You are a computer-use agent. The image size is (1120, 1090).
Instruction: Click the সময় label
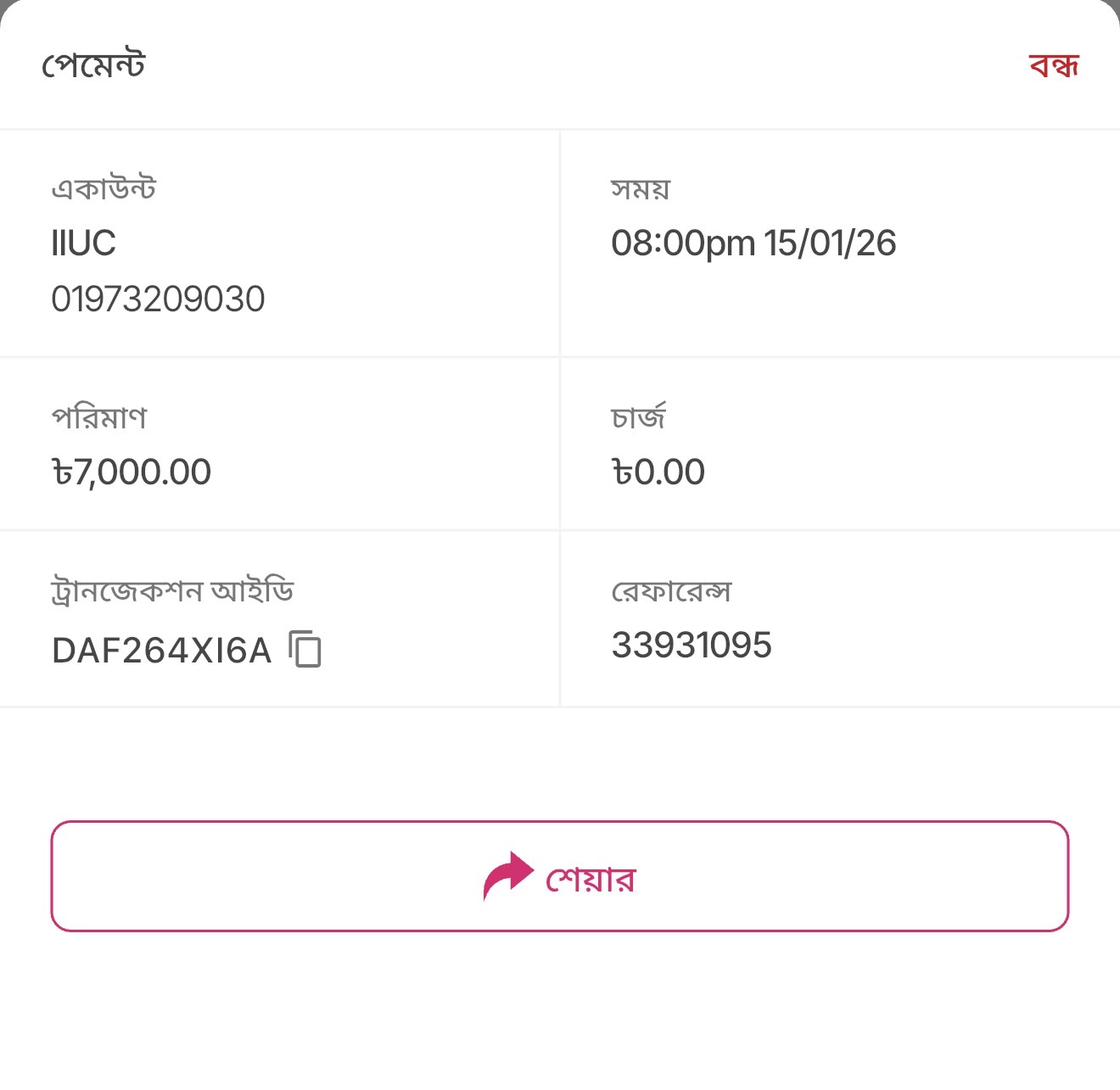(x=641, y=188)
